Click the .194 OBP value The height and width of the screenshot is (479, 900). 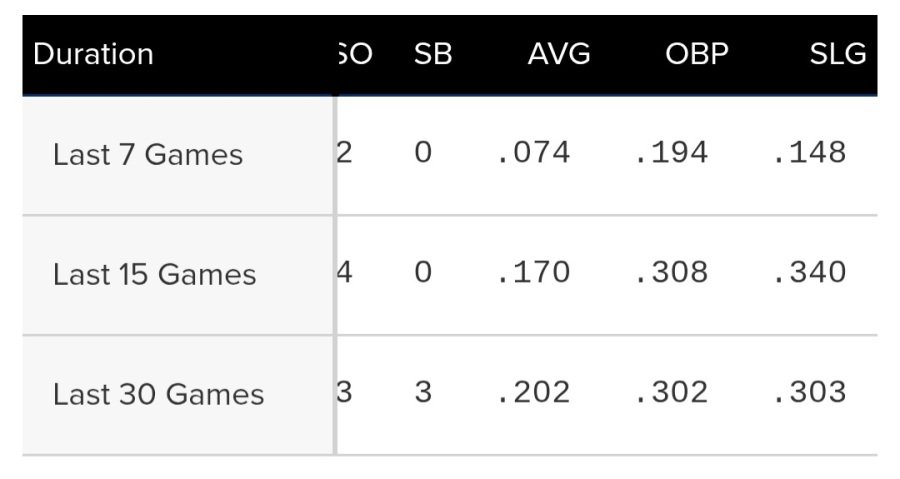[x=672, y=153]
